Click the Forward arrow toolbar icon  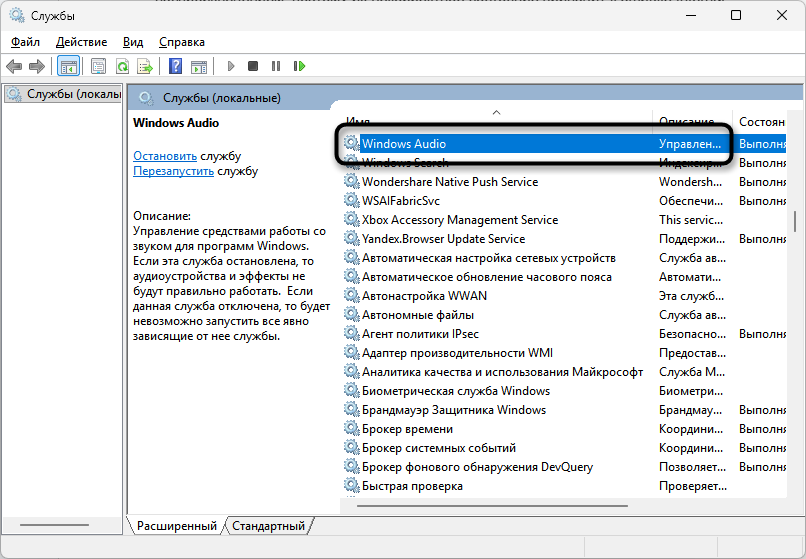point(36,66)
